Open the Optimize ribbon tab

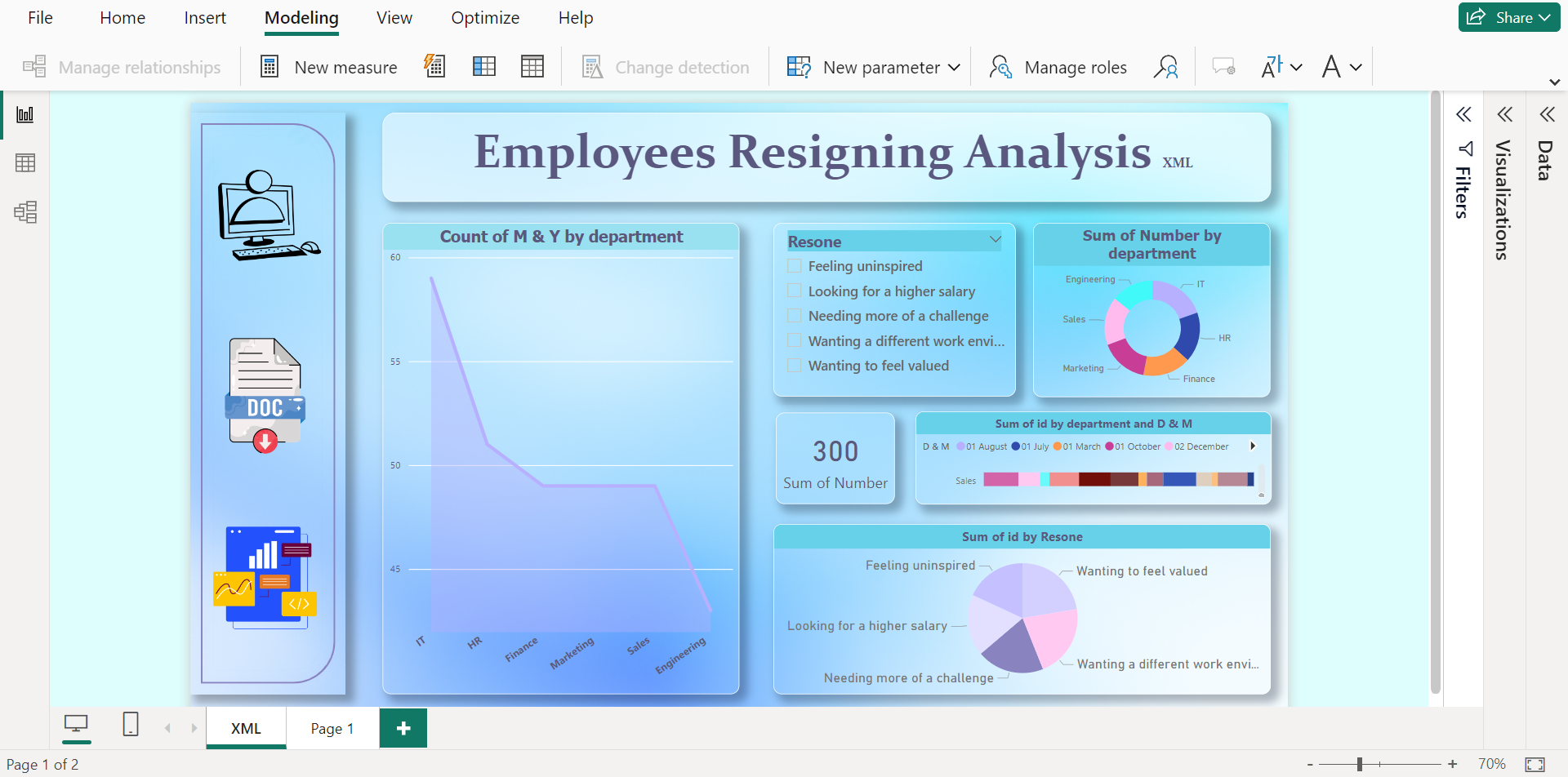[x=485, y=17]
